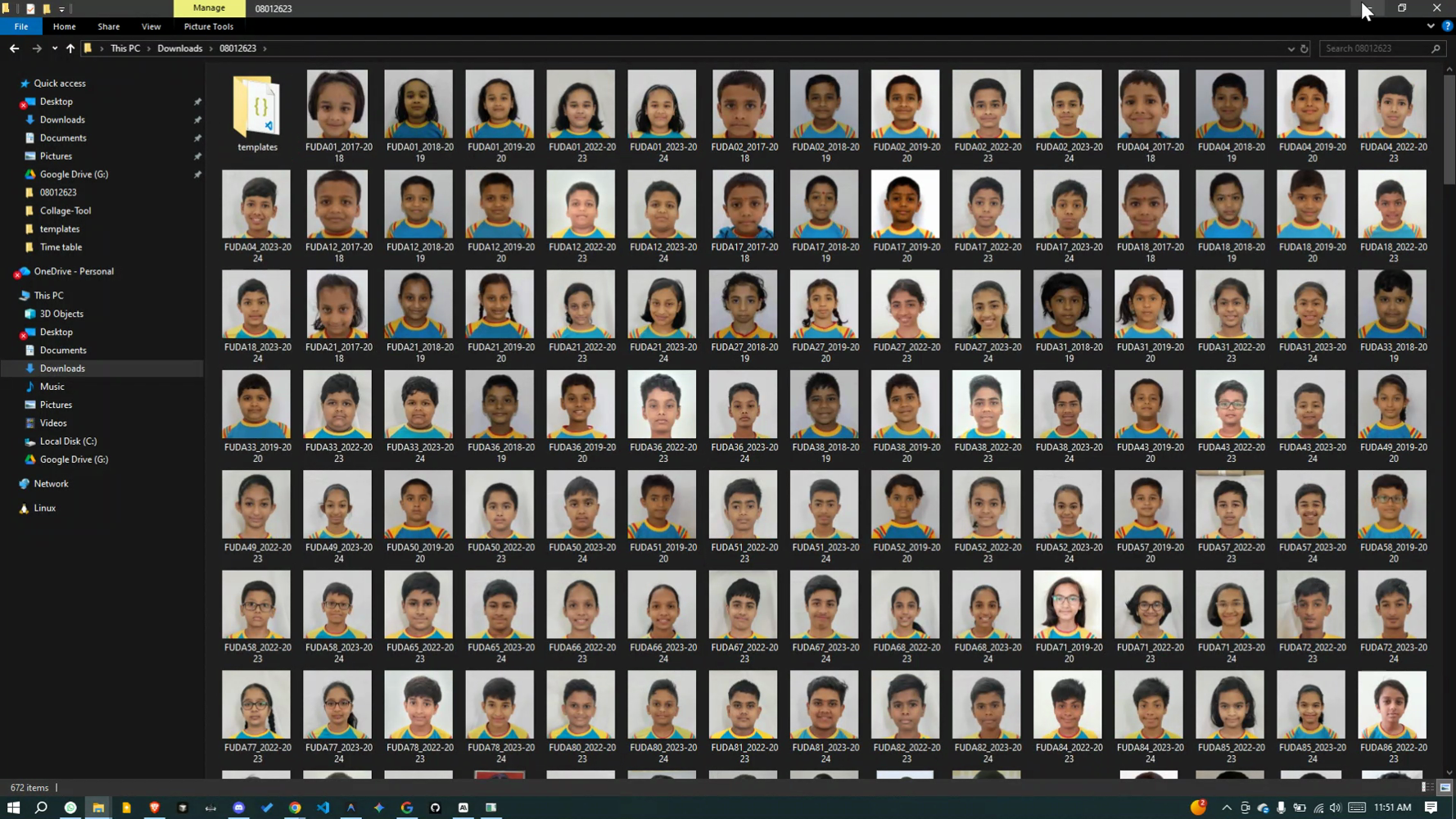Toggle large thumbnails view button

click(1445, 787)
